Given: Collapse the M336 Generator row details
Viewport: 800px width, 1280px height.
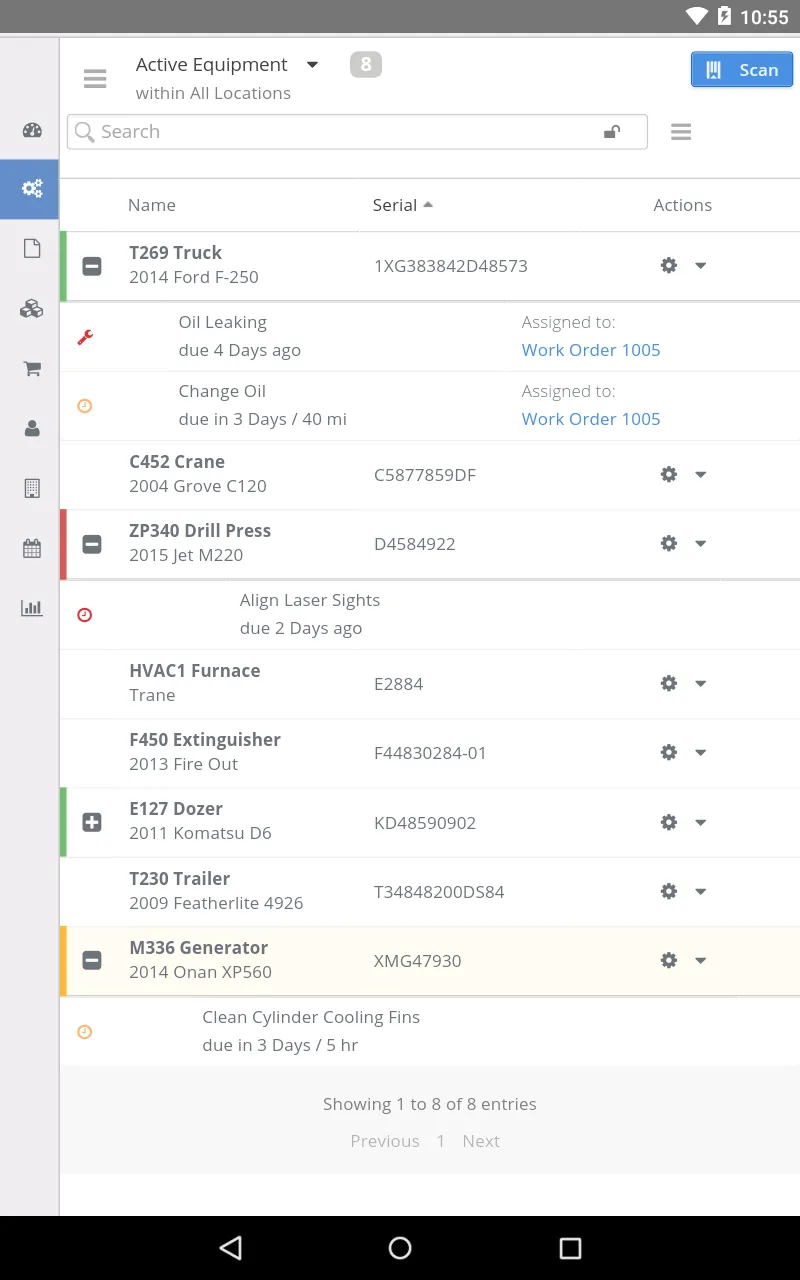Looking at the screenshot, I should click(x=92, y=961).
